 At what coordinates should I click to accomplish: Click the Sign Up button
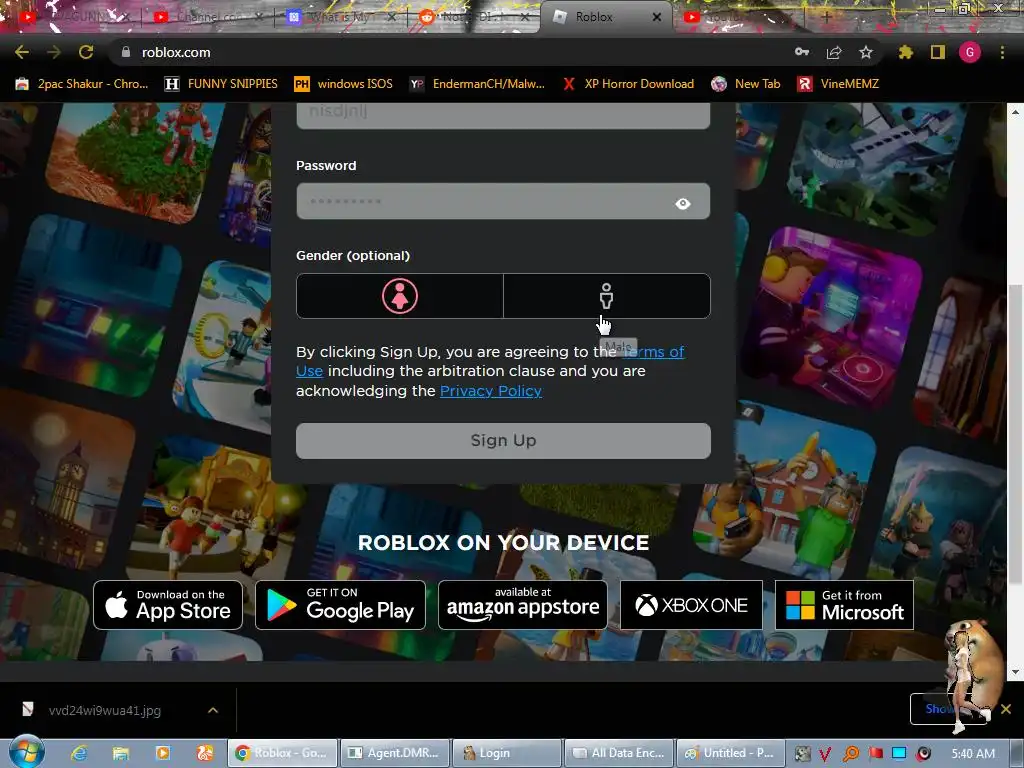click(x=503, y=440)
